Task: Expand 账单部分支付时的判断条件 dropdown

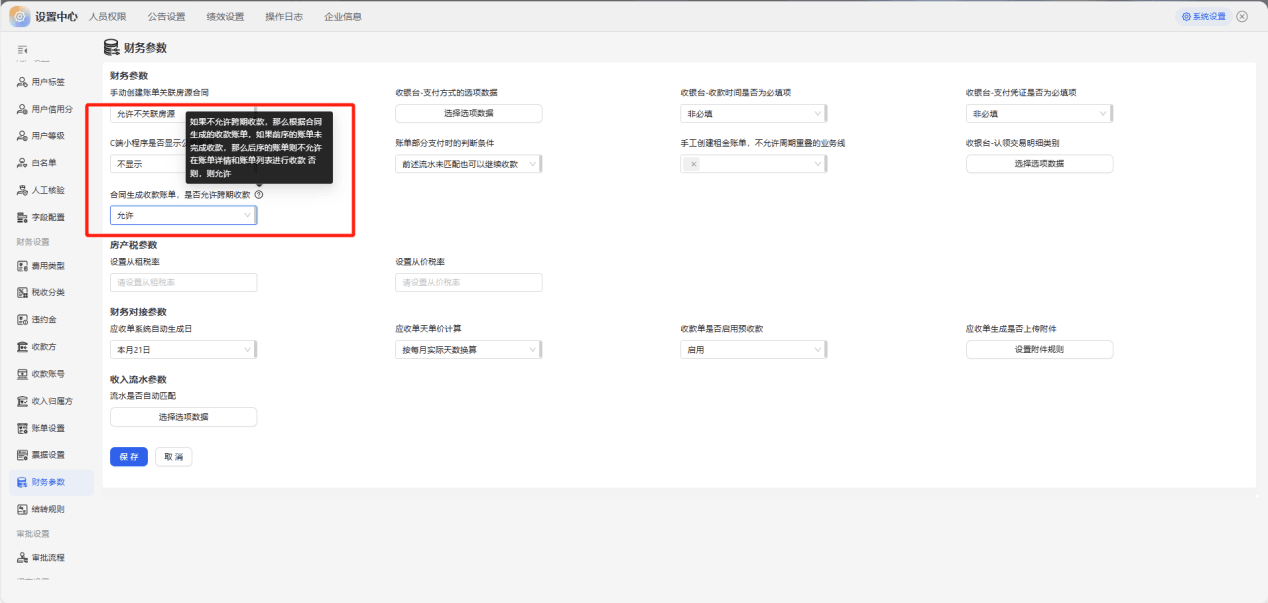Action: point(469,164)
